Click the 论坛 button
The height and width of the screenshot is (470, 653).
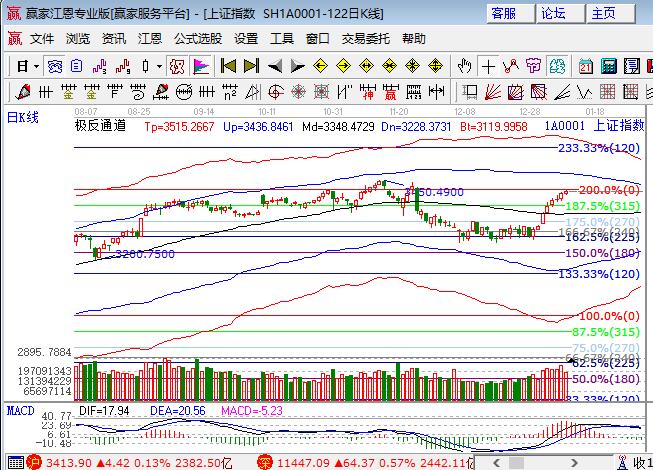click(x=553, y=13)
